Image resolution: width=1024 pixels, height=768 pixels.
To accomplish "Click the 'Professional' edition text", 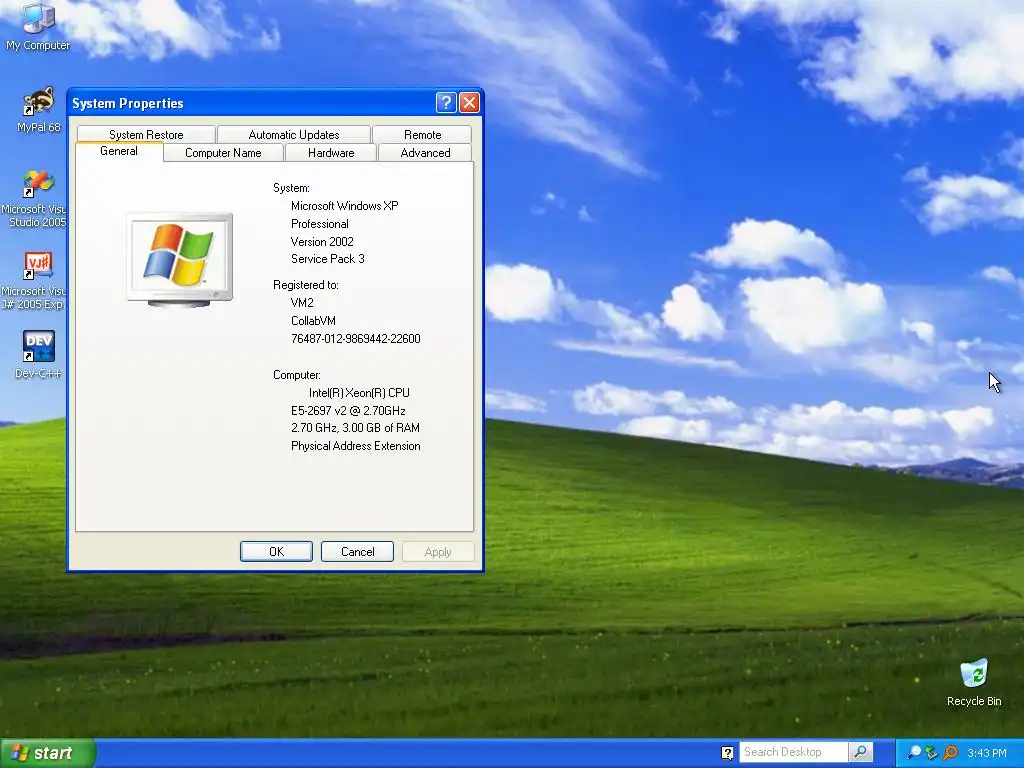I will [x=320, y=223].
